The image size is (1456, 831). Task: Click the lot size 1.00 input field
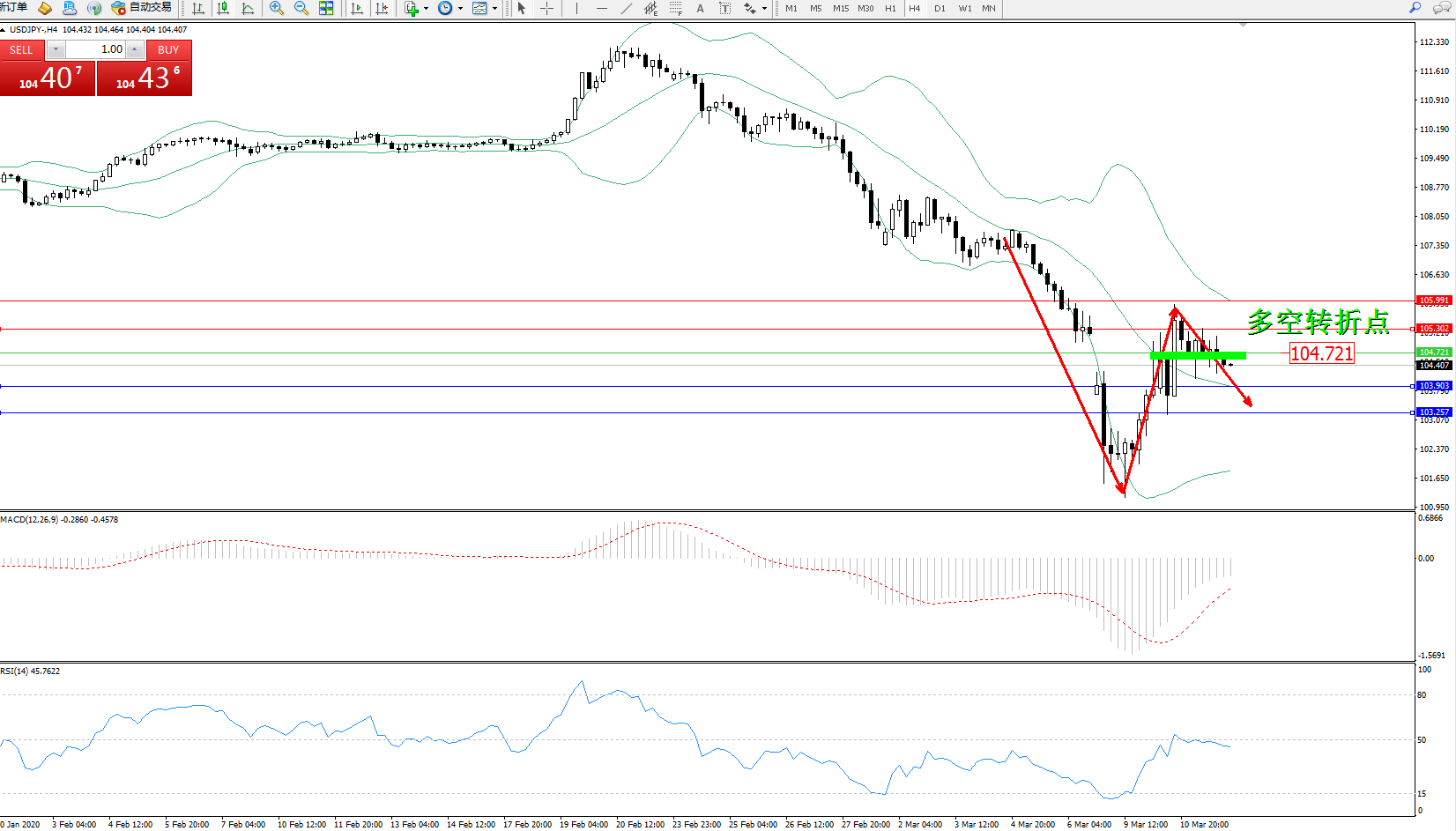pyautogui.click(x=95, y=49)
